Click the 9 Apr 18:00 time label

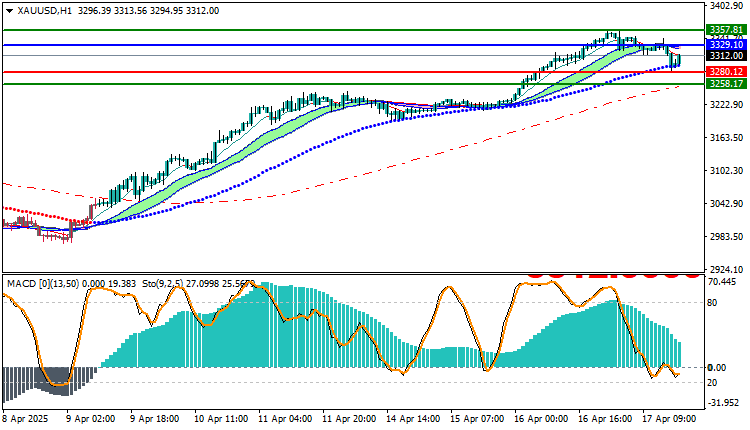point(154,419)
